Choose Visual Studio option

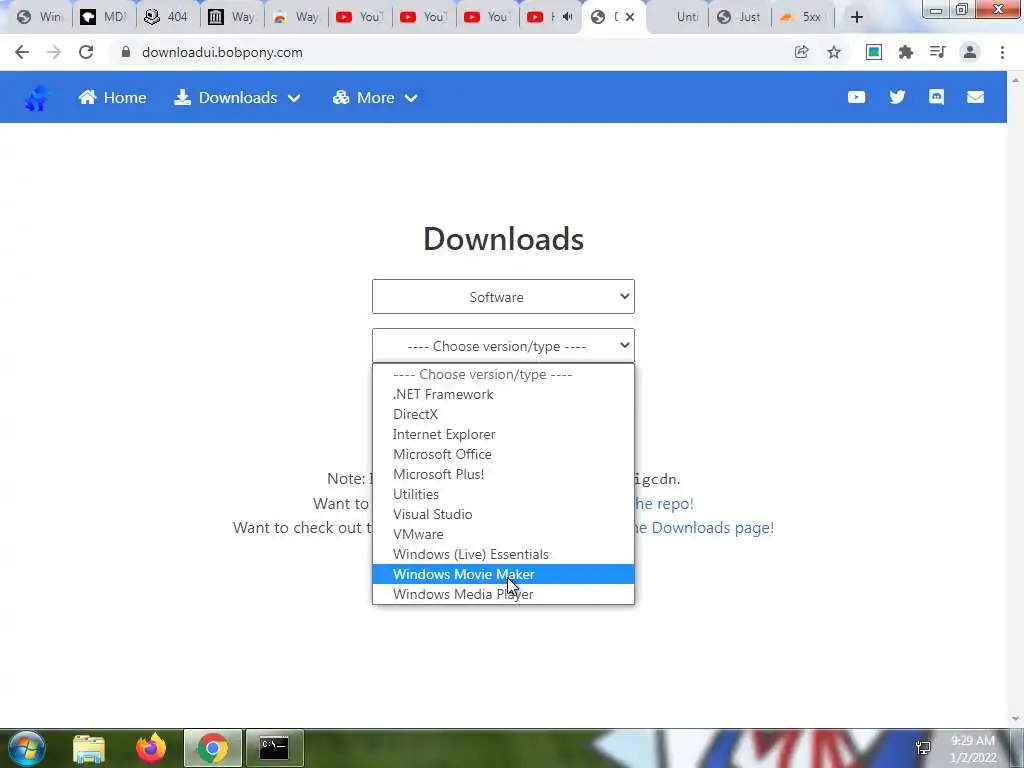pos(503,514)
